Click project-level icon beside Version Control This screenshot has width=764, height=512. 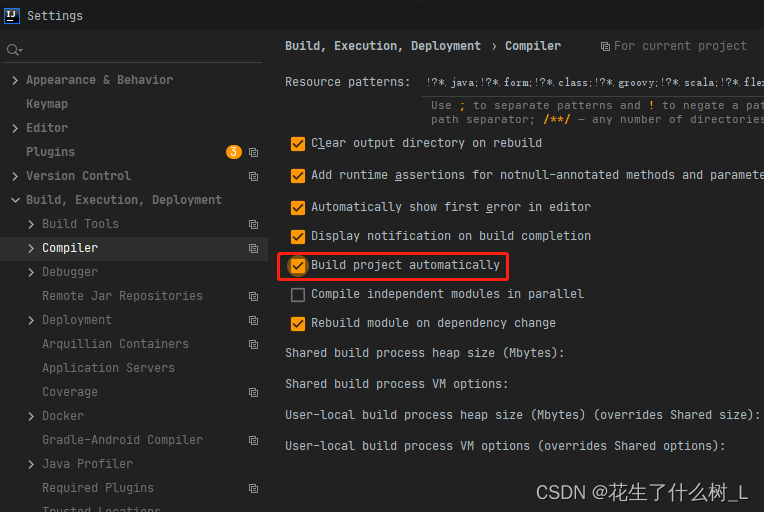pyautogui.click(x=254, y=177)
